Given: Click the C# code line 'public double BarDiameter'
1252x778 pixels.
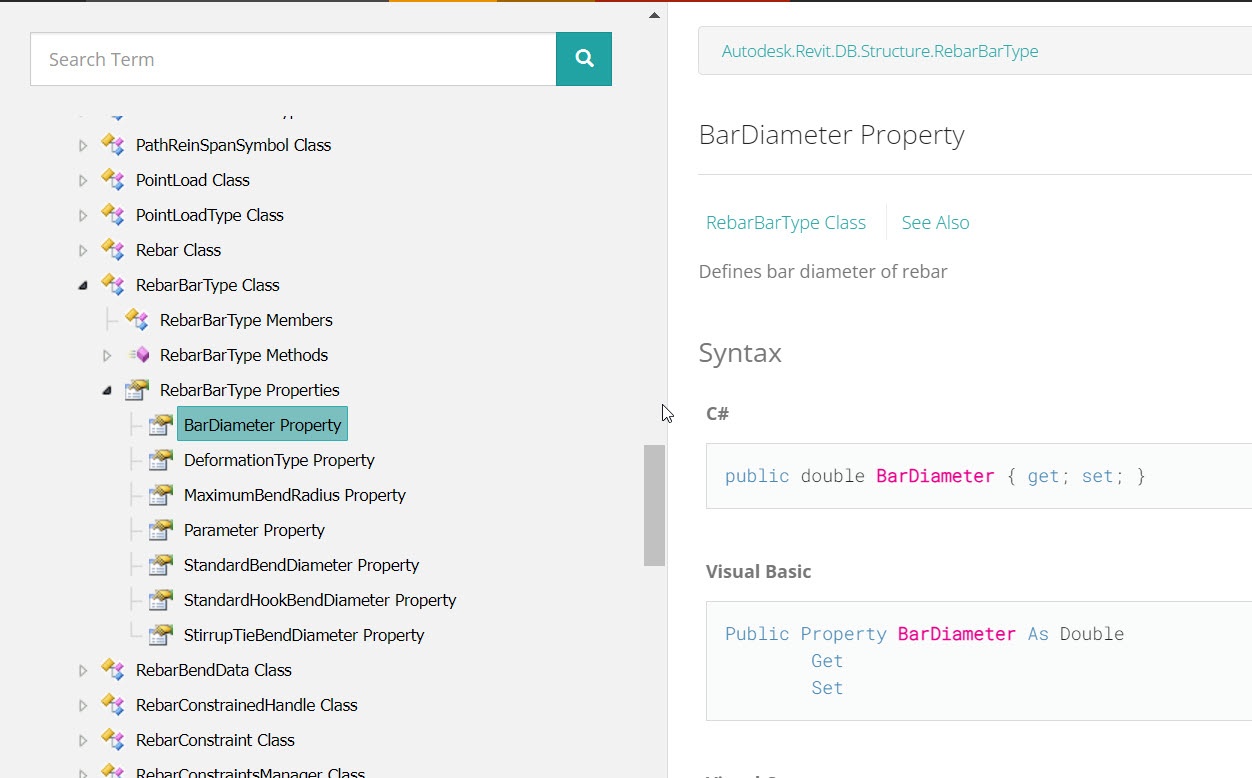Looking at the screenshot, I should pyautogui.click(x=935, y=476).
